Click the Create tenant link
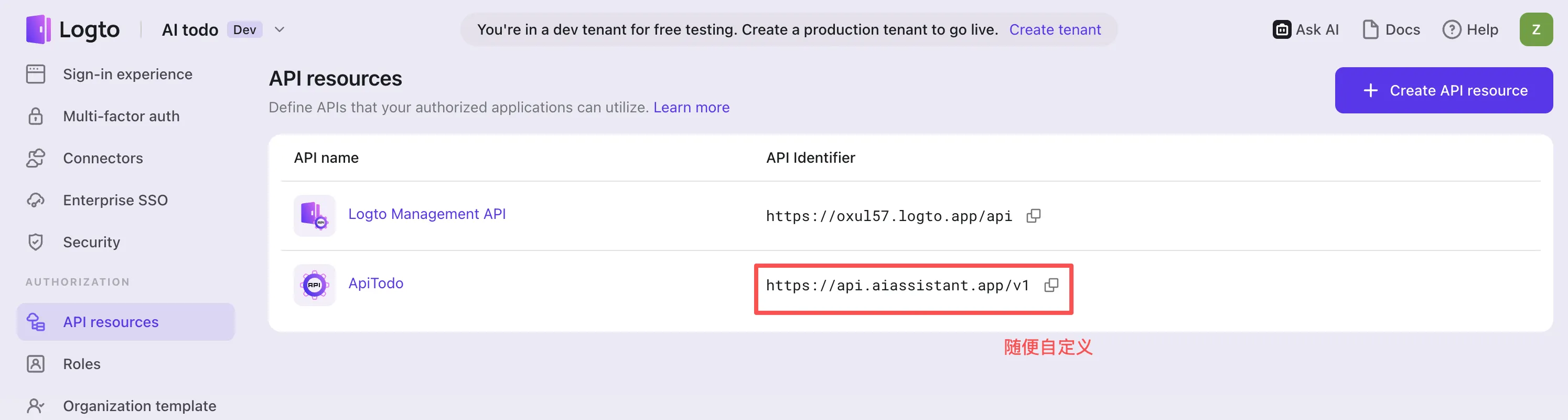 coord(1054,29)
